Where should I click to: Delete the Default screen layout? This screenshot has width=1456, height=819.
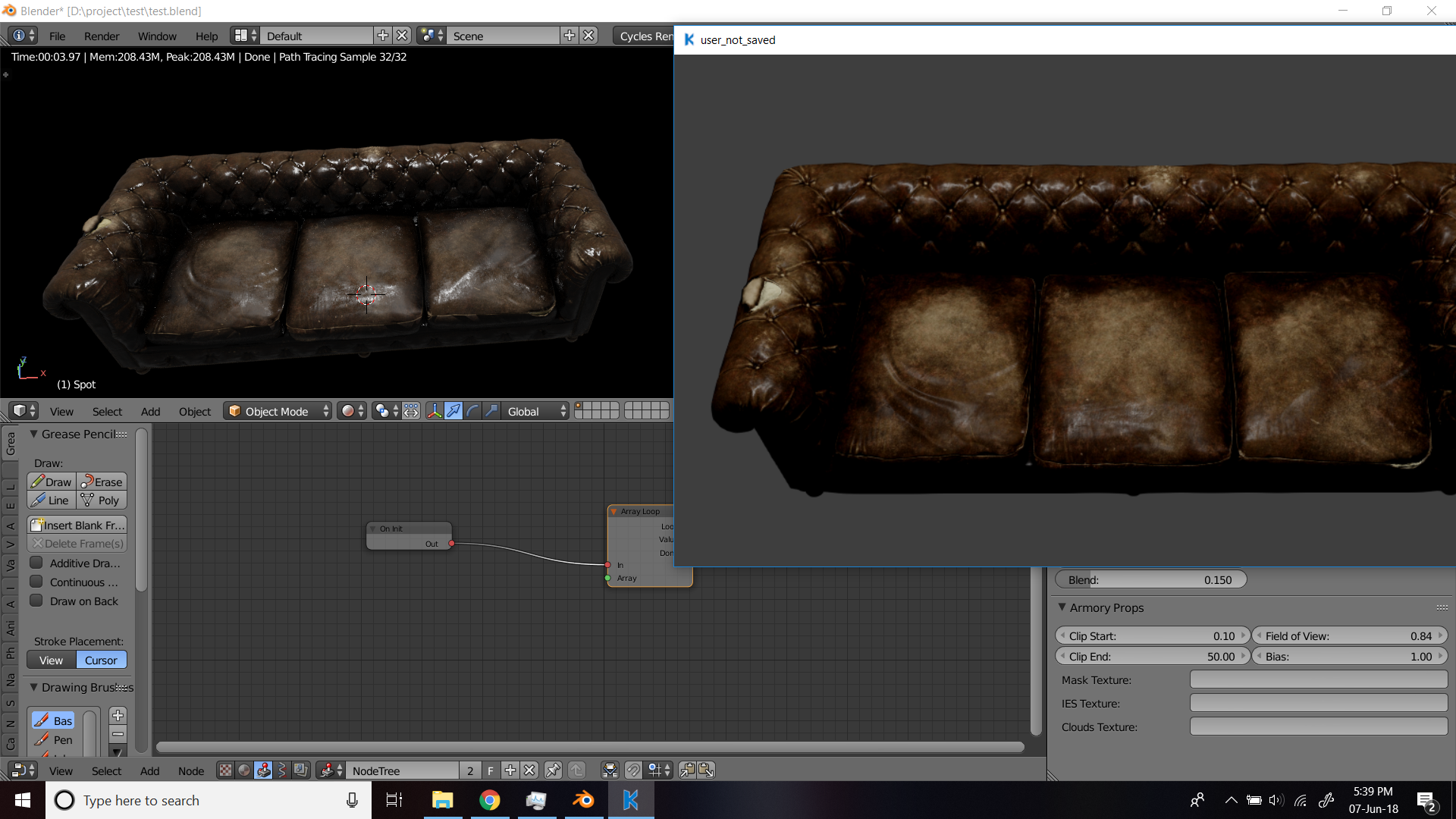[403, 36]
